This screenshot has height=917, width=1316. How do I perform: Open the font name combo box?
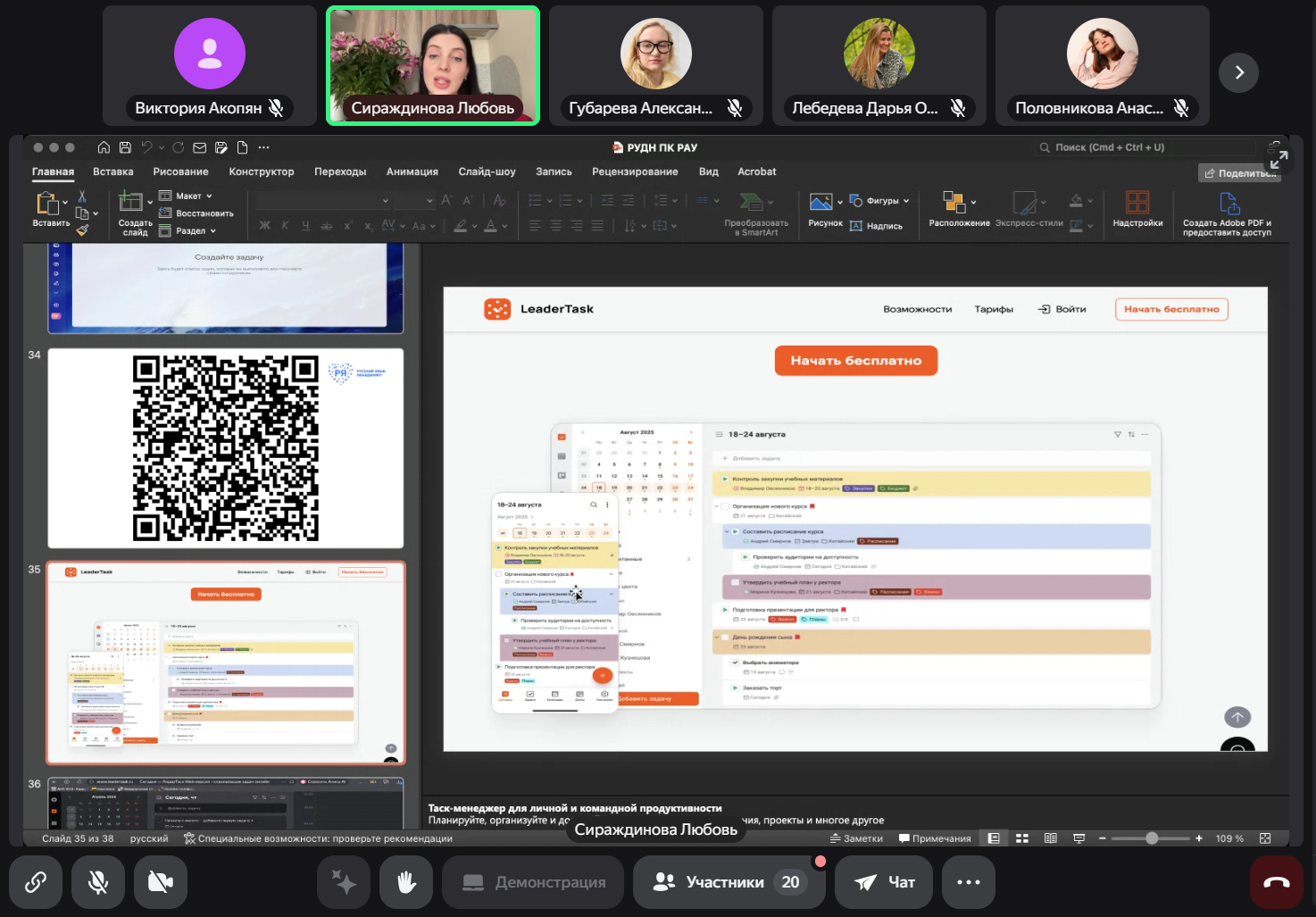(324, 200)
